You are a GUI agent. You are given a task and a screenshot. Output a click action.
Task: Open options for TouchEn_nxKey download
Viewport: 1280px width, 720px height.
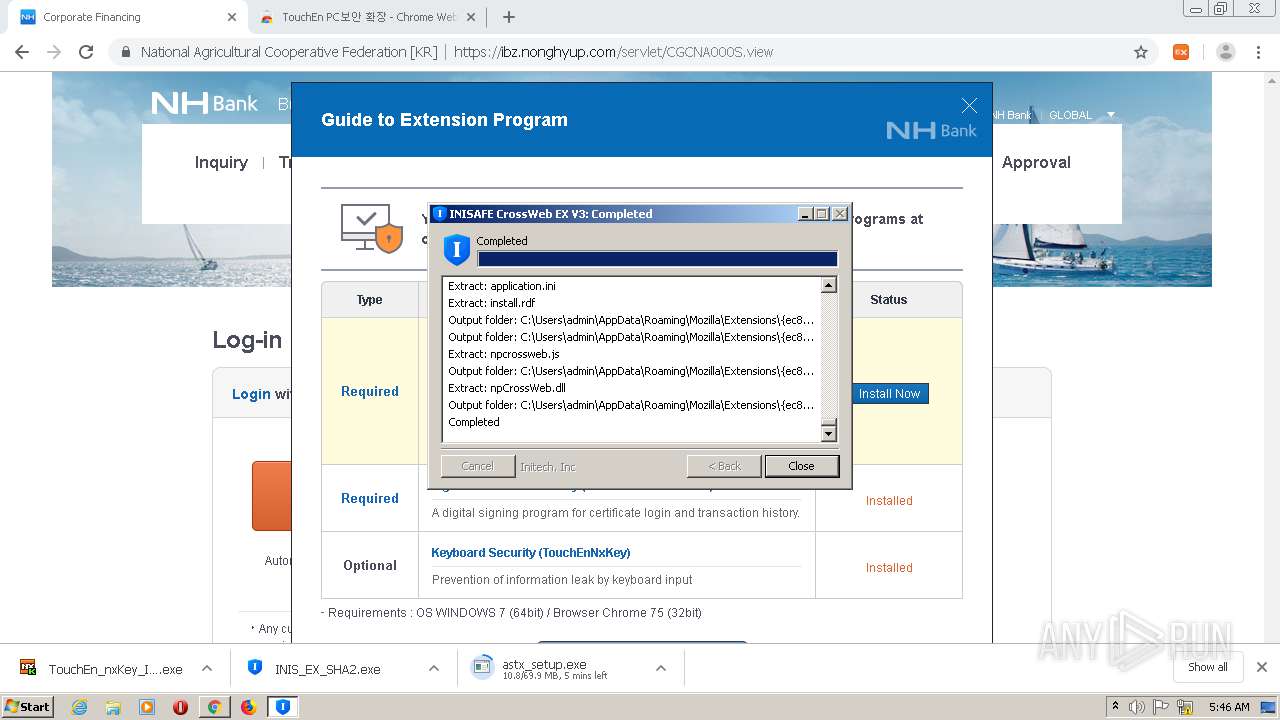(x=206, y=668)
